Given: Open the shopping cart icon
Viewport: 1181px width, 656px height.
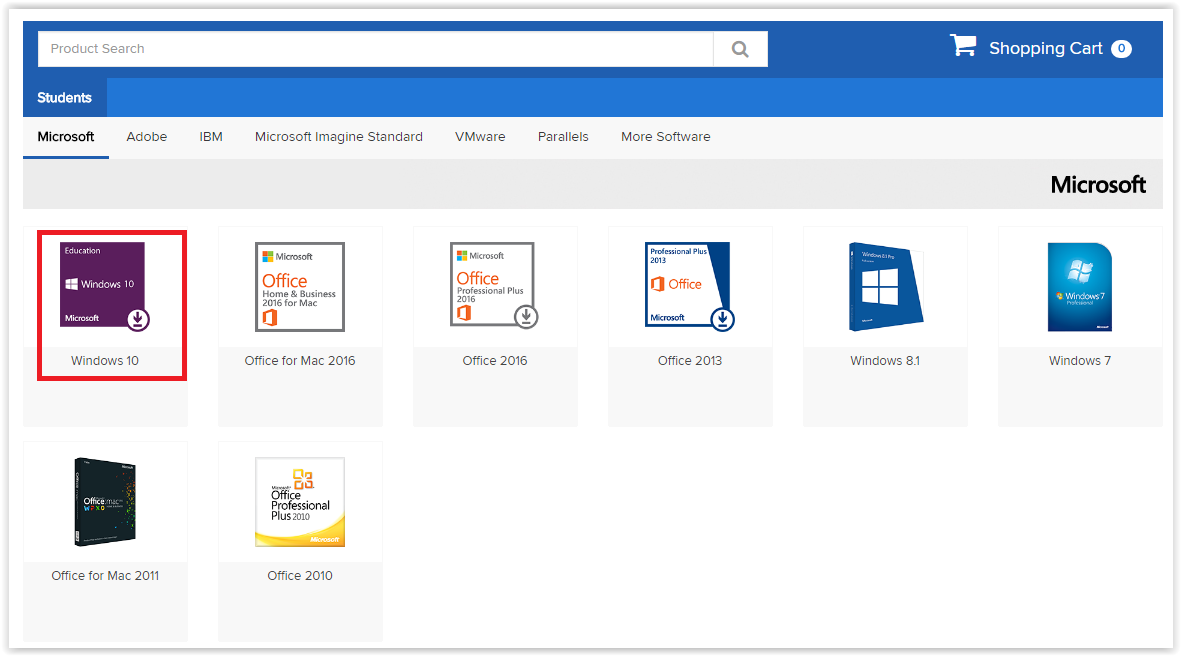Looking at the screenshot, I should 963,45.
